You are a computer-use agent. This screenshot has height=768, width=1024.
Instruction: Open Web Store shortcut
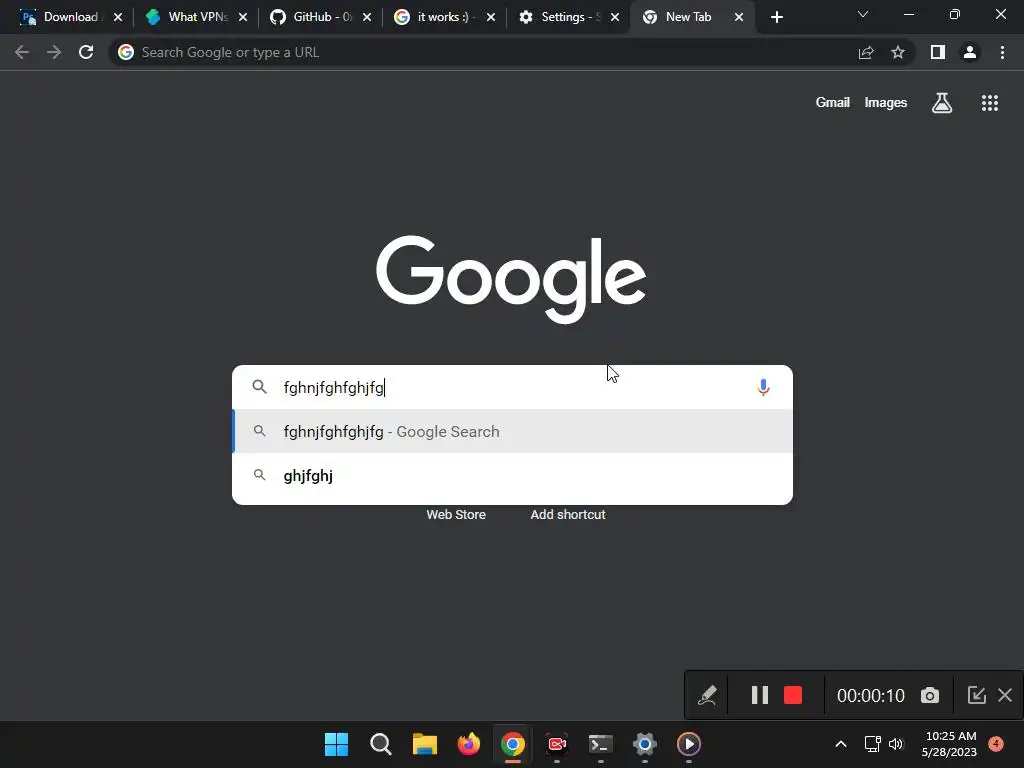click(456, 515)
